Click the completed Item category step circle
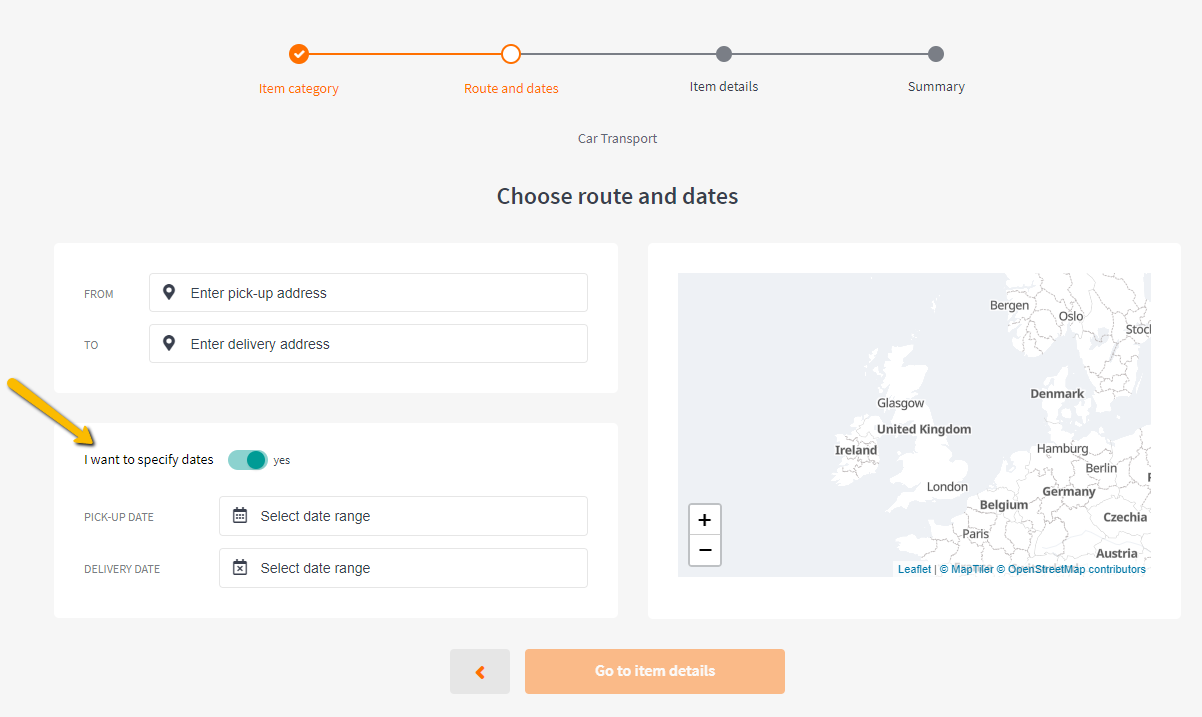This screenshot has width=1202, height=717. click(x=299, y=54)
